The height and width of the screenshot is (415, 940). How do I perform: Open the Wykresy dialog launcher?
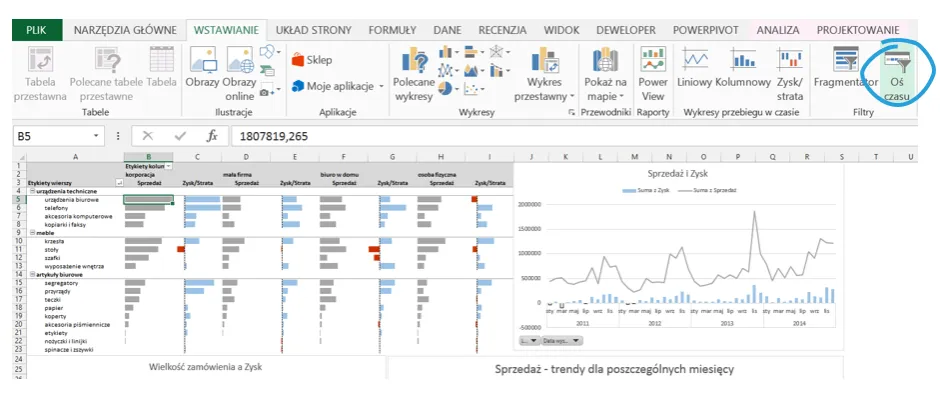(571, 112)
